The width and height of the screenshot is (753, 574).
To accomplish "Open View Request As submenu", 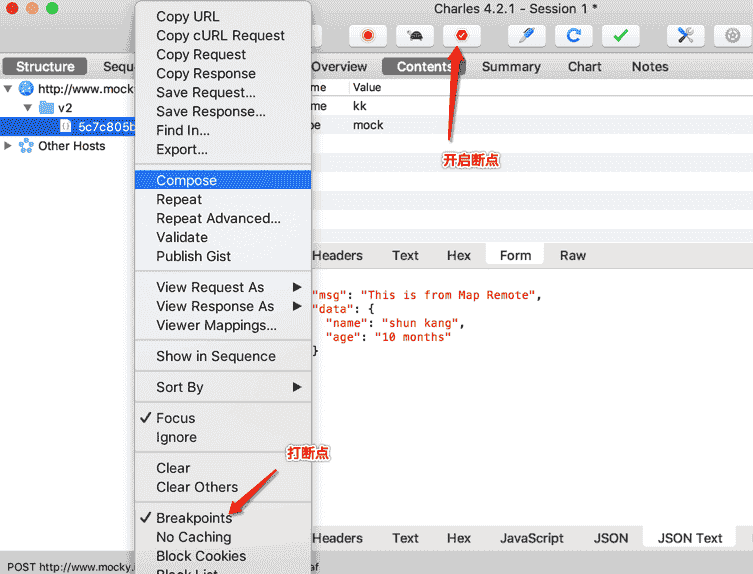I will tap(223, 287).
